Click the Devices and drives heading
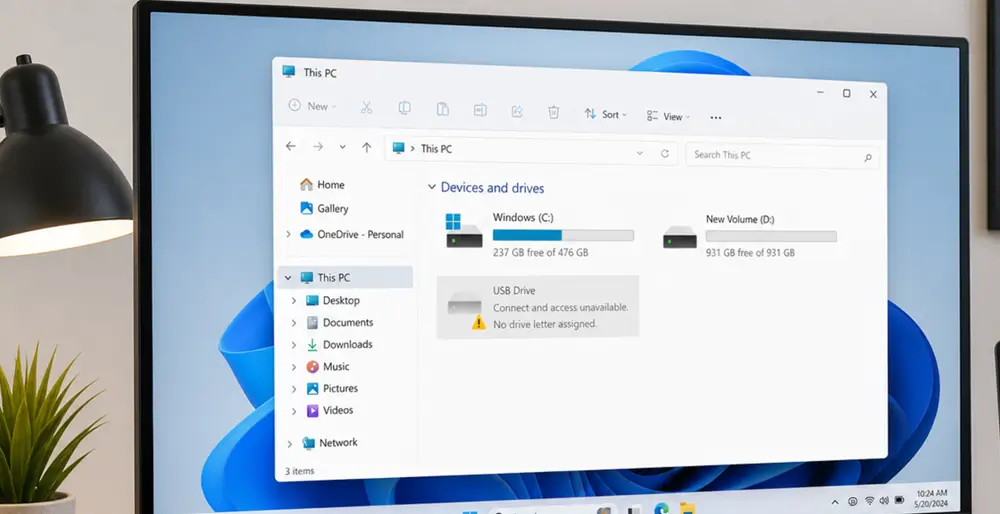Screen dimensions: 1000x514 [x=492, y=187]
